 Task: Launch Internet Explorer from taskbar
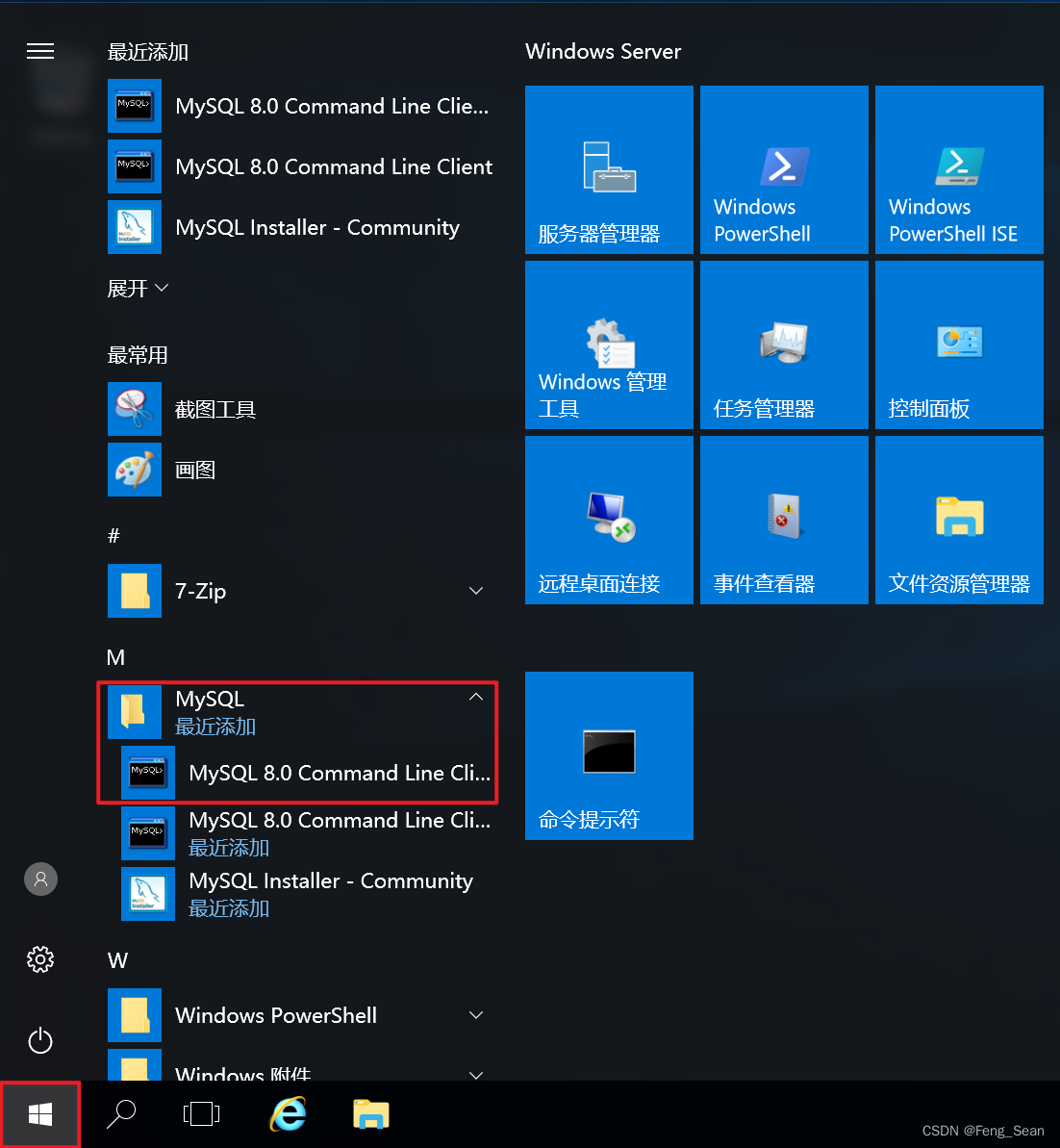point(289,1114)
